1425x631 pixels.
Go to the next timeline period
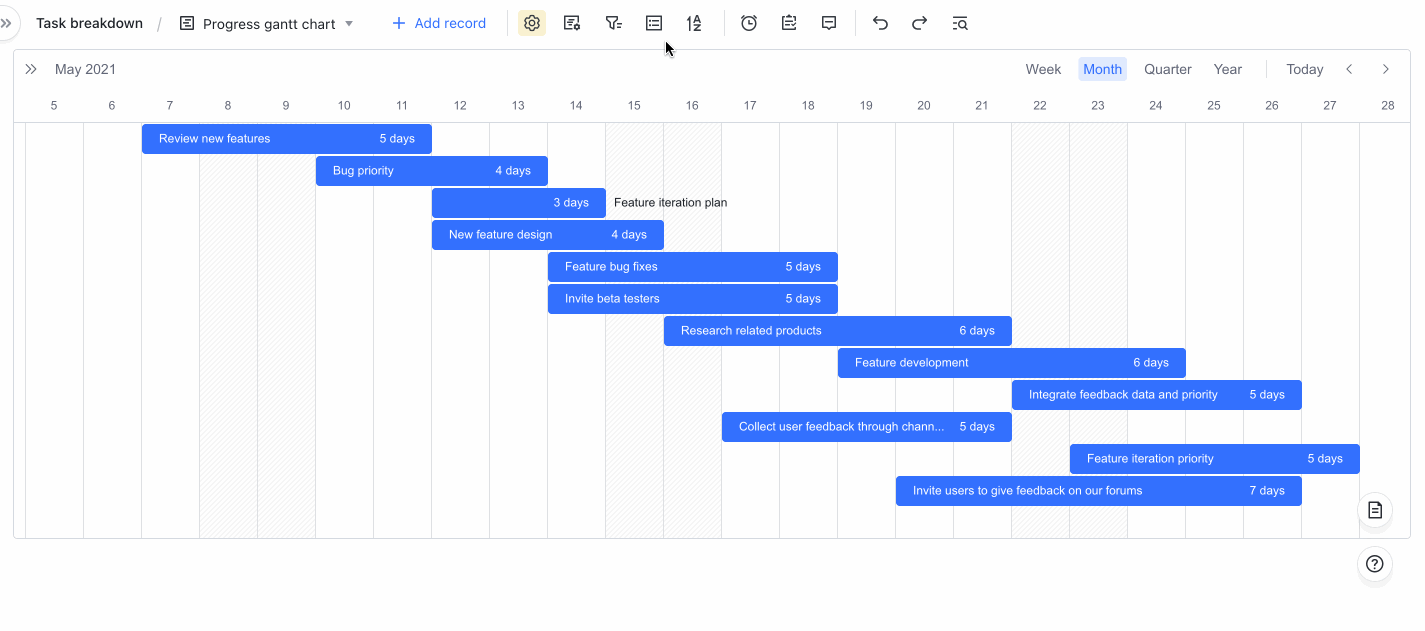point(1385,69)
